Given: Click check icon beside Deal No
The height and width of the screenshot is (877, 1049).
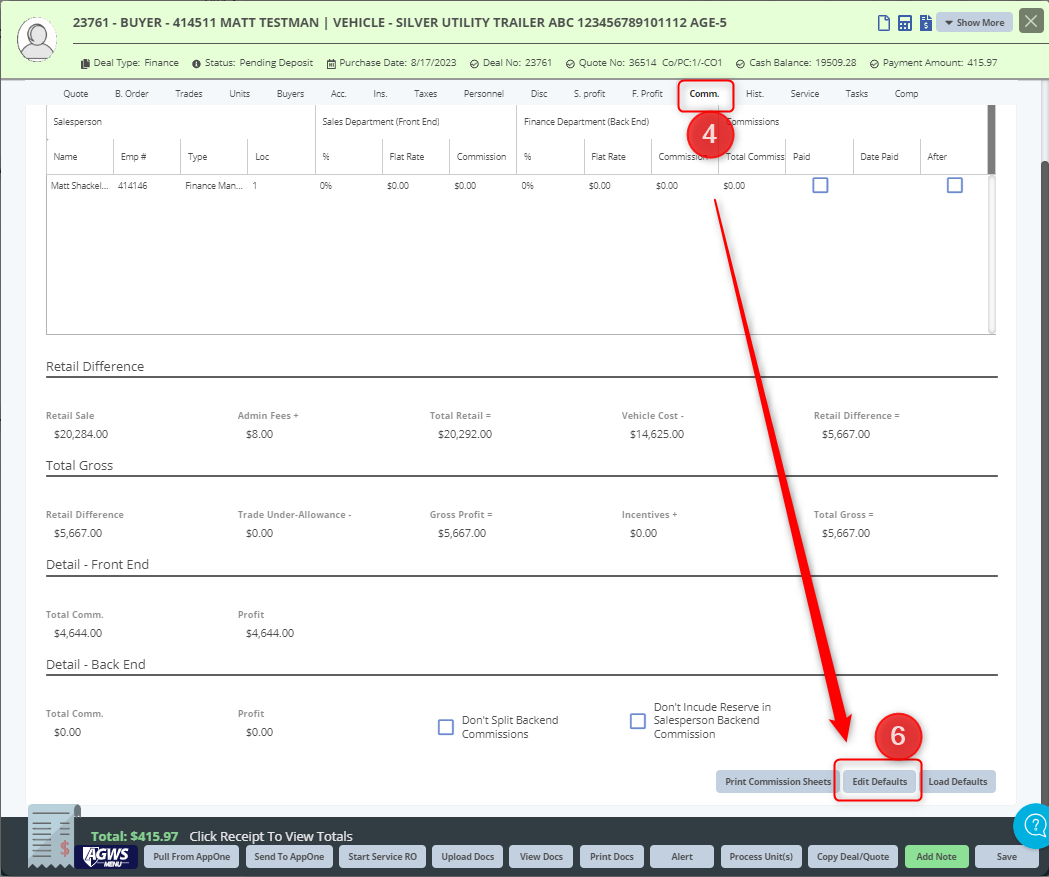Looking at the screenshot, I should pos(474,64).
